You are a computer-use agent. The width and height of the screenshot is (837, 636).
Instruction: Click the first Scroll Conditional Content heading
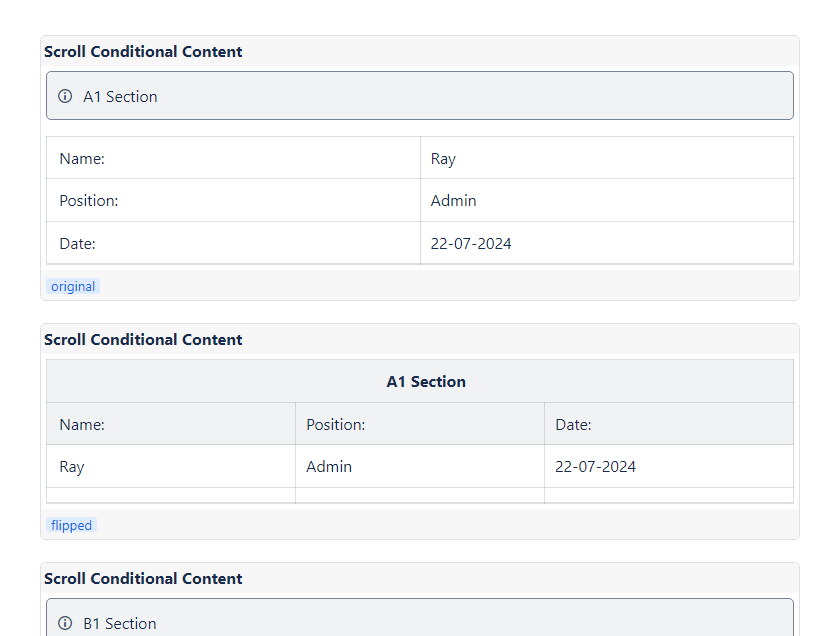point(143,51)
